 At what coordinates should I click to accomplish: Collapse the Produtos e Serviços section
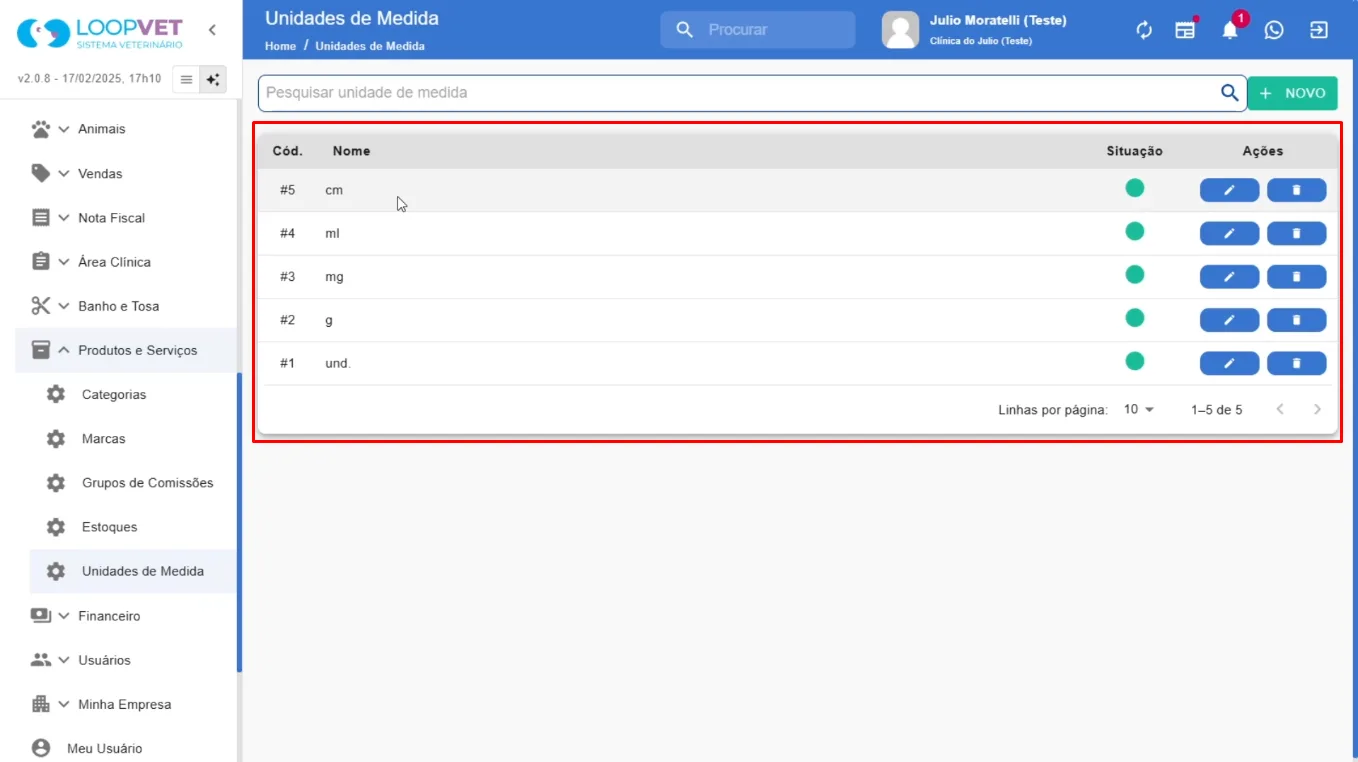(126, 350)
